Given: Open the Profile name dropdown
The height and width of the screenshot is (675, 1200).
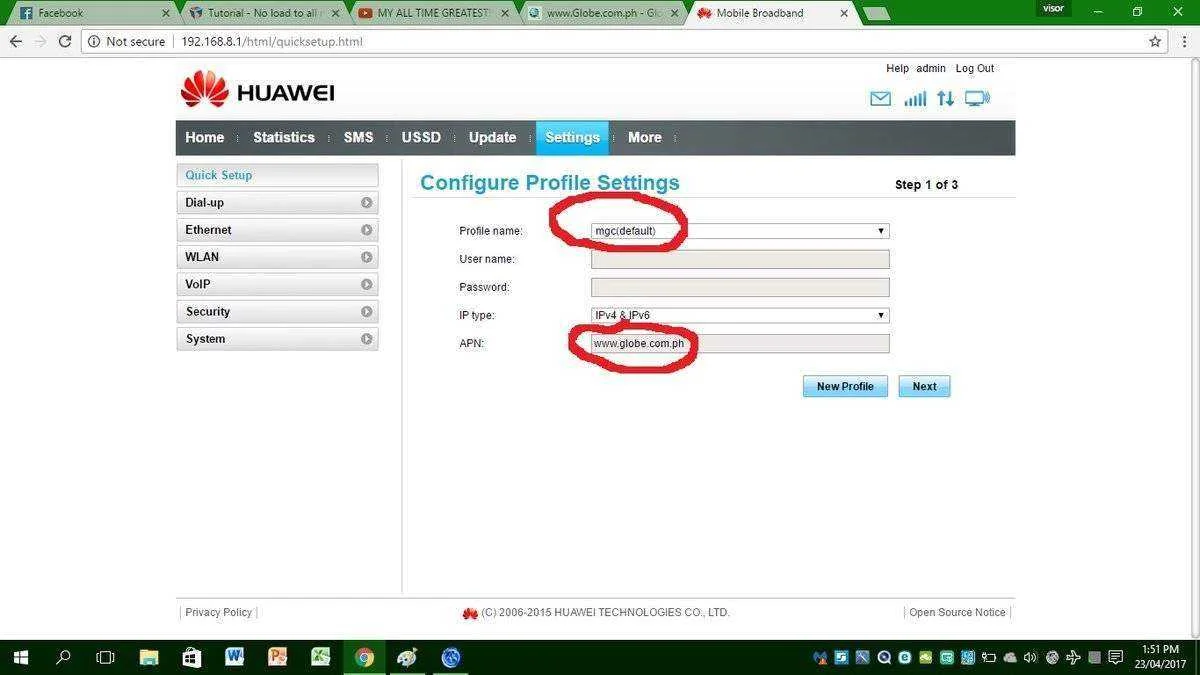Looking at the screenshot, I should pyautogui.click(x=740, y=231).
